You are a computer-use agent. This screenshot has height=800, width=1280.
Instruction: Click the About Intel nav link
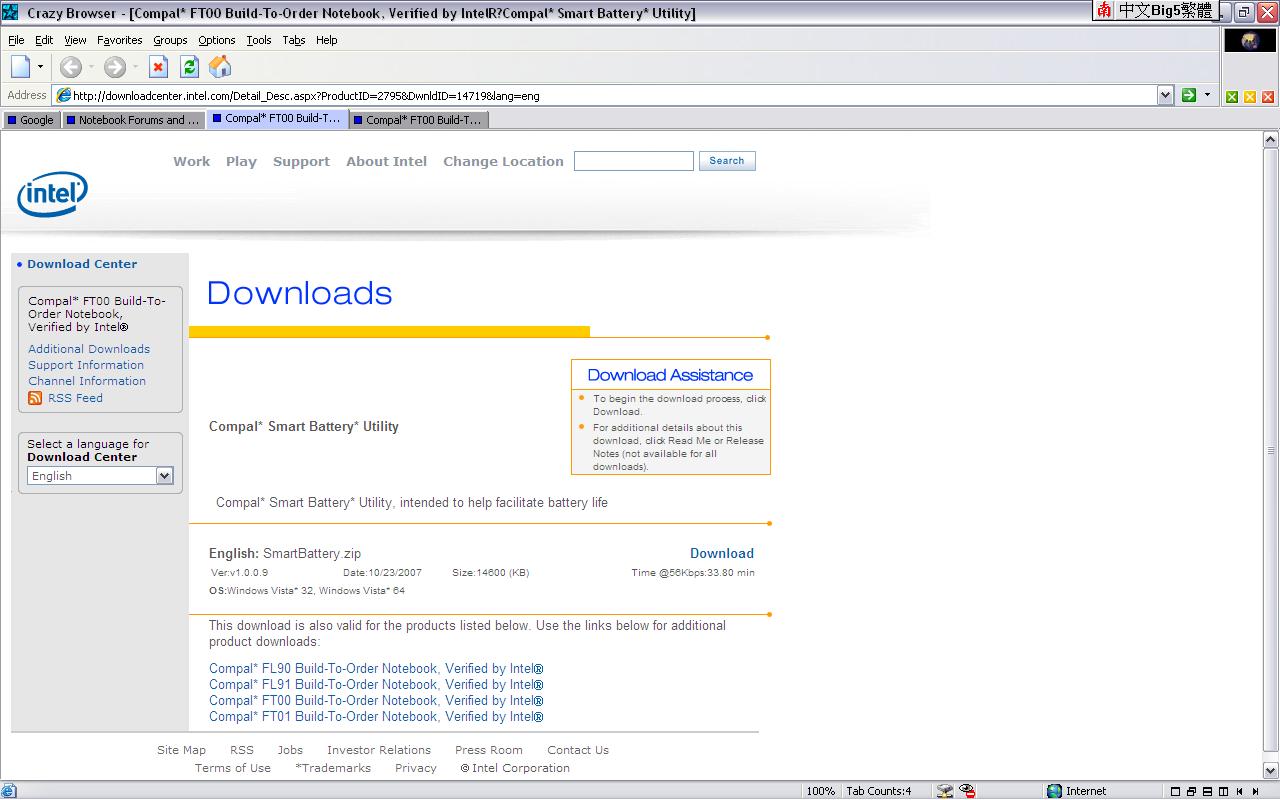click(386, 161)
